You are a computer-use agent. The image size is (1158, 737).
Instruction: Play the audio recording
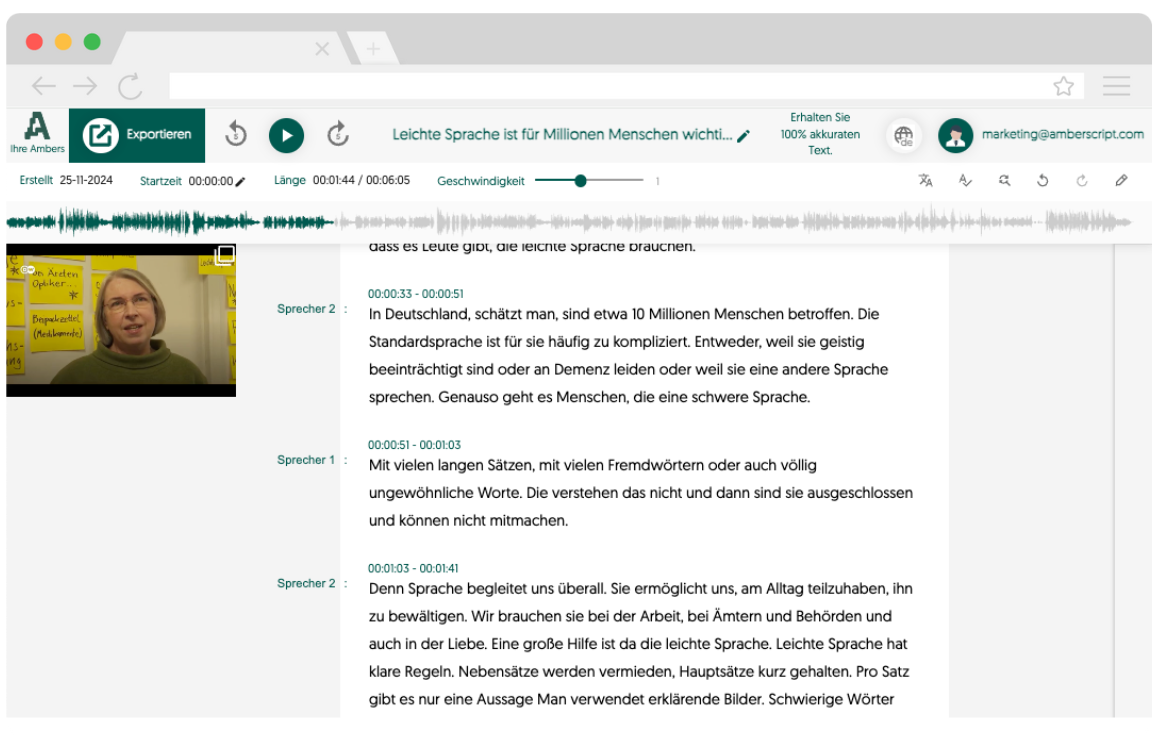click(x=287, y=135)
